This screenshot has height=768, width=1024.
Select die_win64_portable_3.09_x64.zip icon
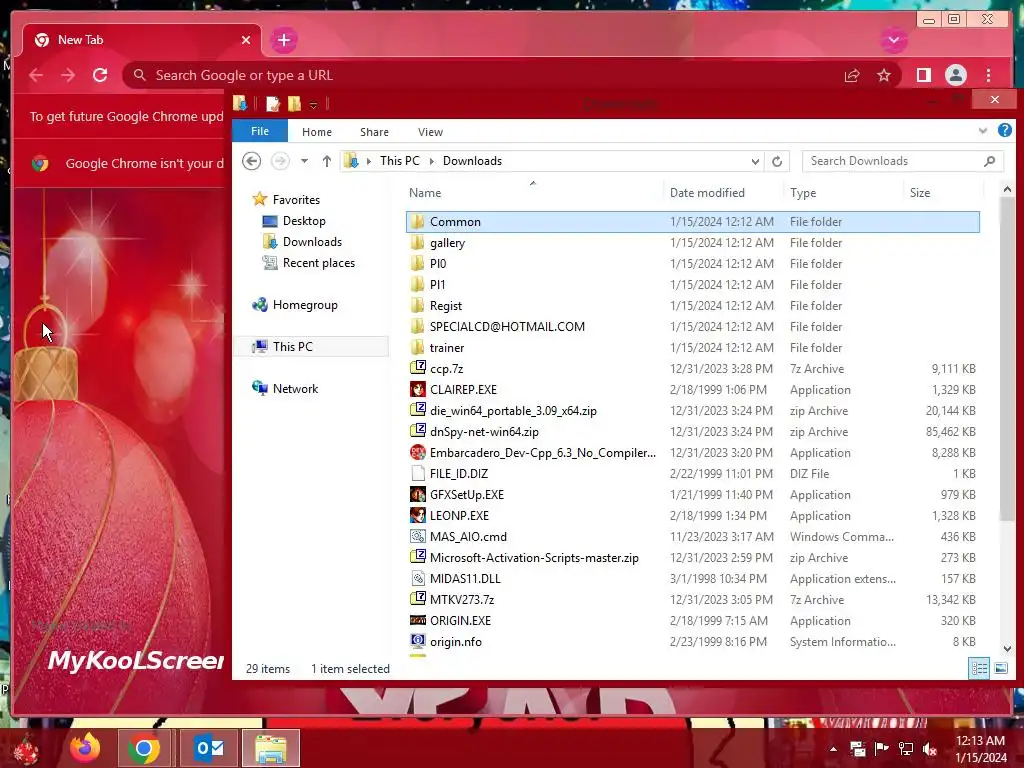(418, 411)
